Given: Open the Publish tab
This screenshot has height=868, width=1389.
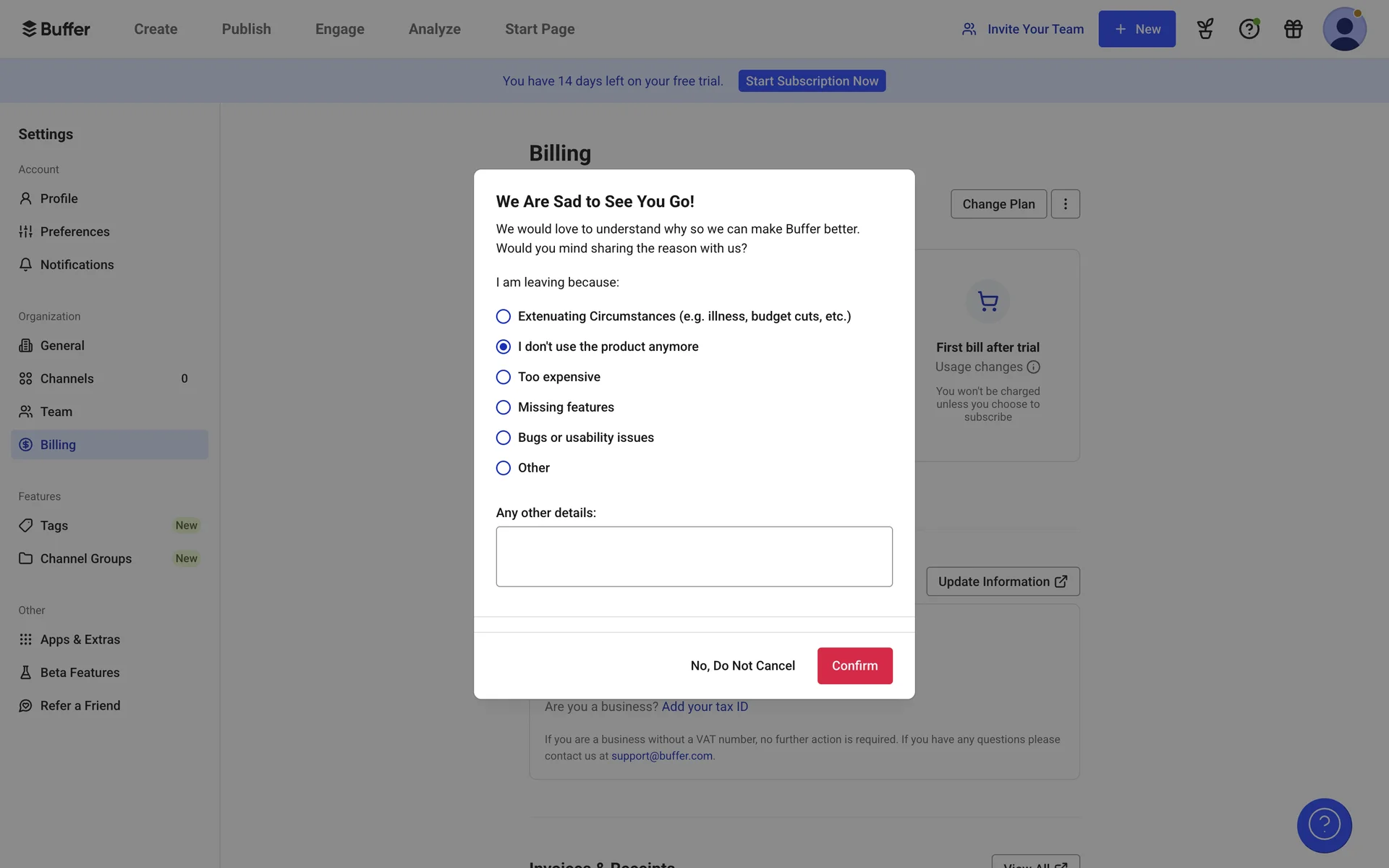Looking at the screenshot, I should pyautogui.click(x=246, y=29).
